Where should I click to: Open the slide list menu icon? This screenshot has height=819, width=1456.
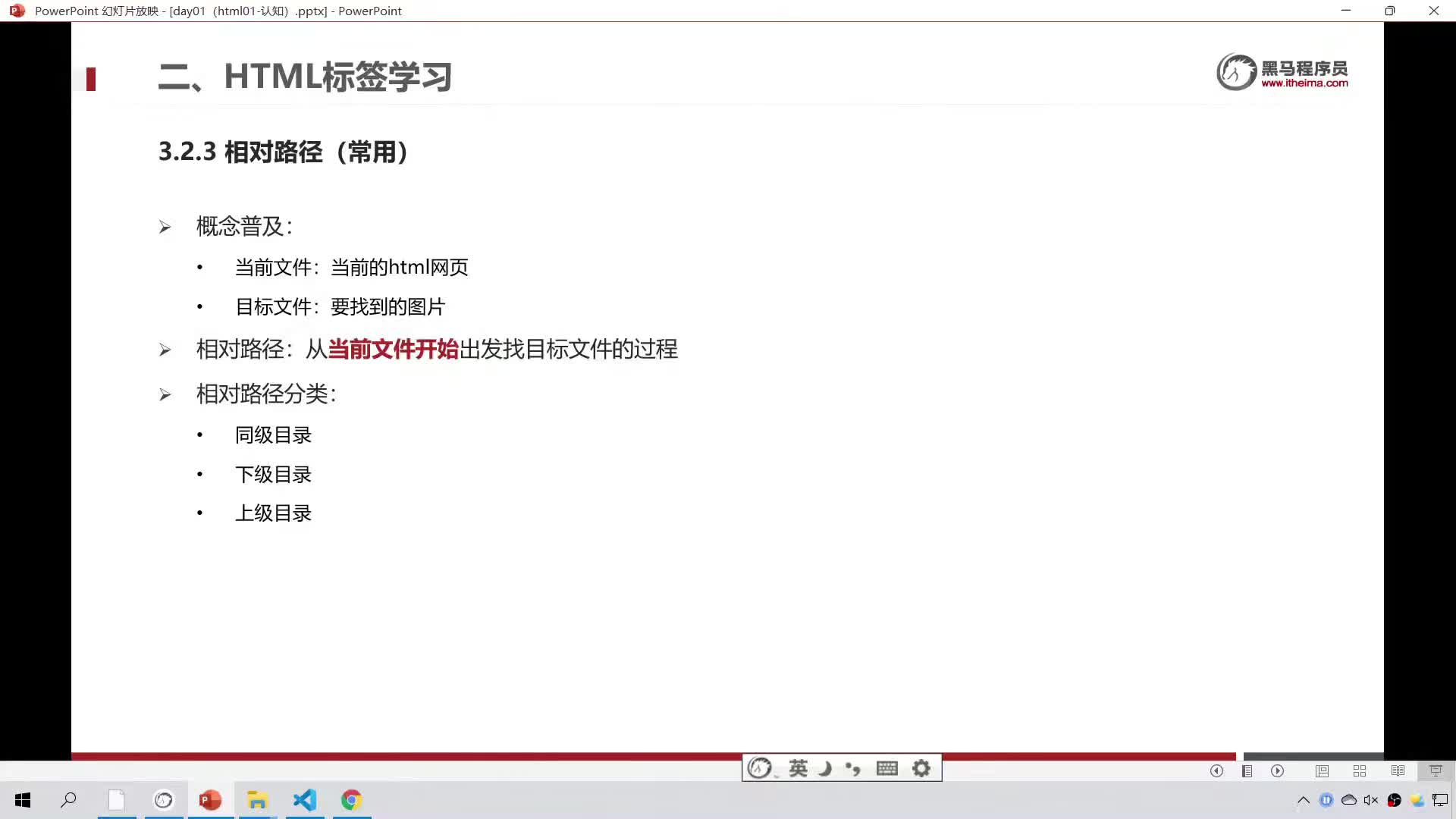[x=1247, y=770]
